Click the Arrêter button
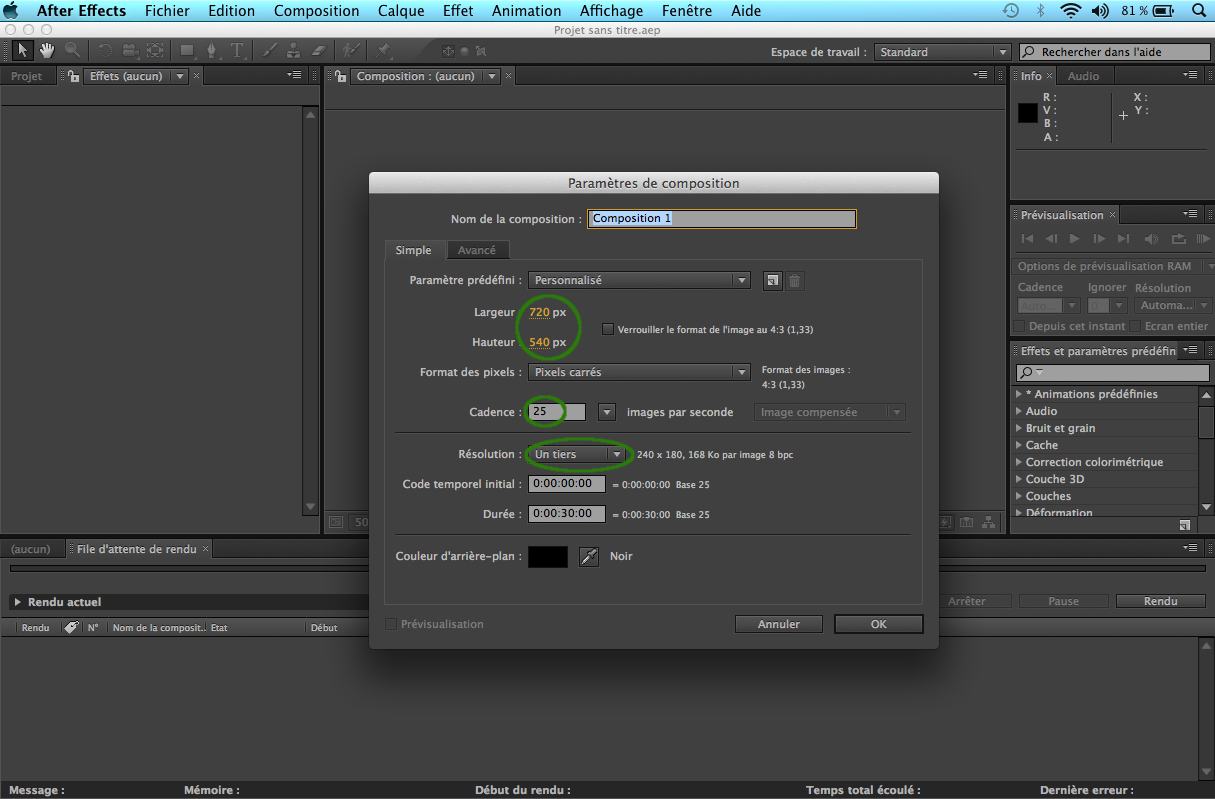 click(x=967, y=601)
